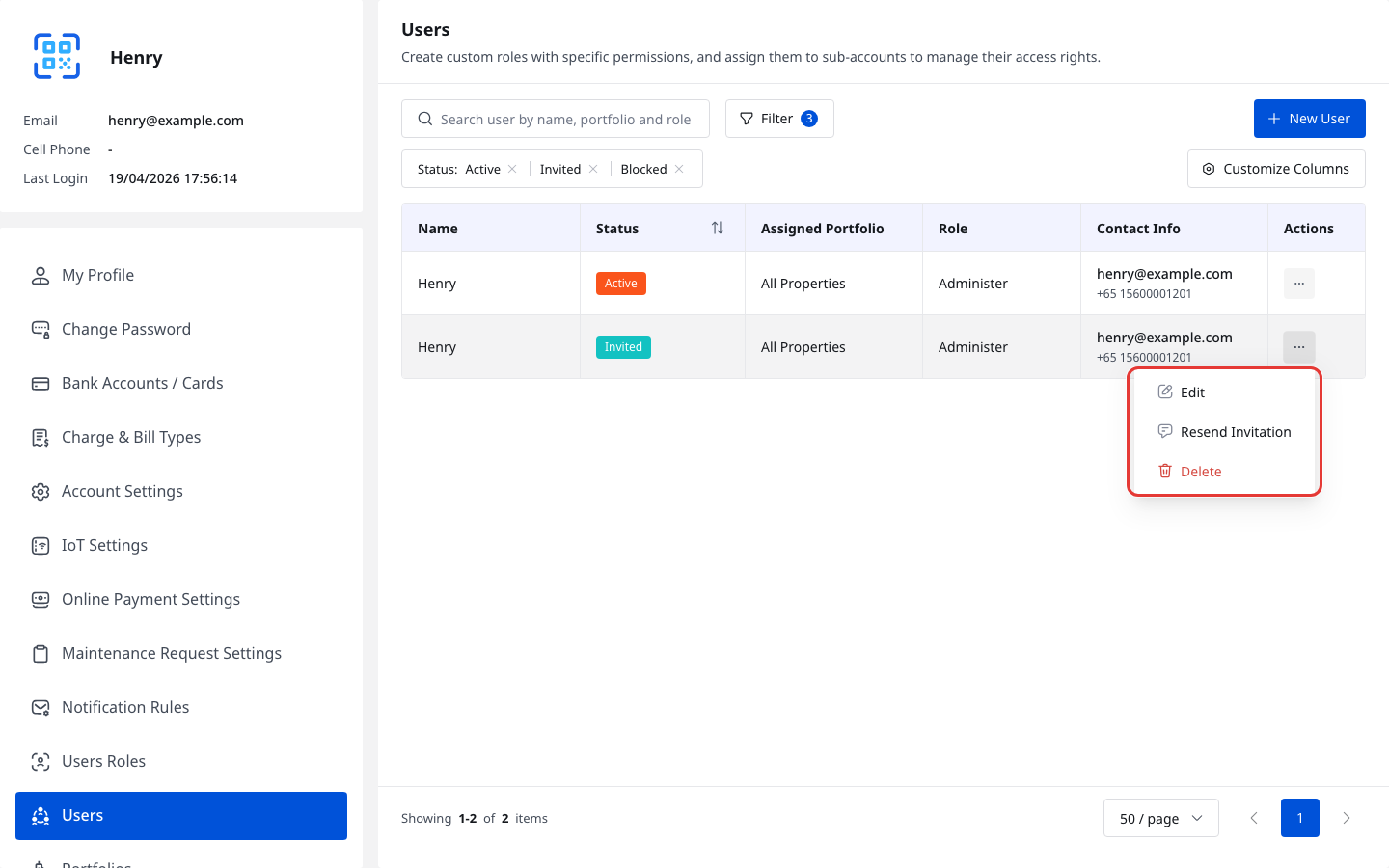This screenshot has width=1389, height=868.
Task: Choose Delete from the actions menu
Action: 1224,472
